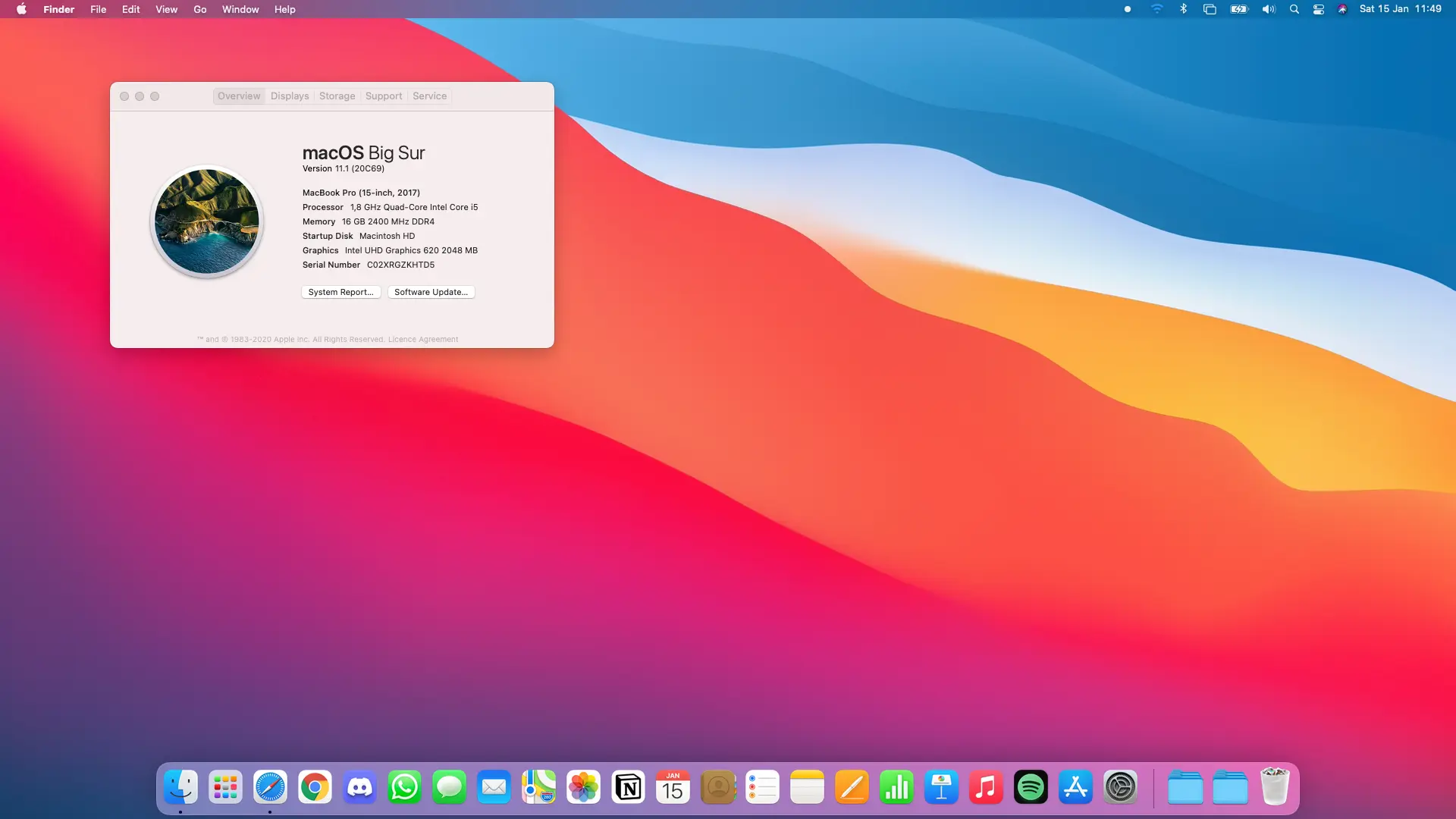Open the Finder menu
Viewport: 1456px width, 819px height.
tap(58, 9)
